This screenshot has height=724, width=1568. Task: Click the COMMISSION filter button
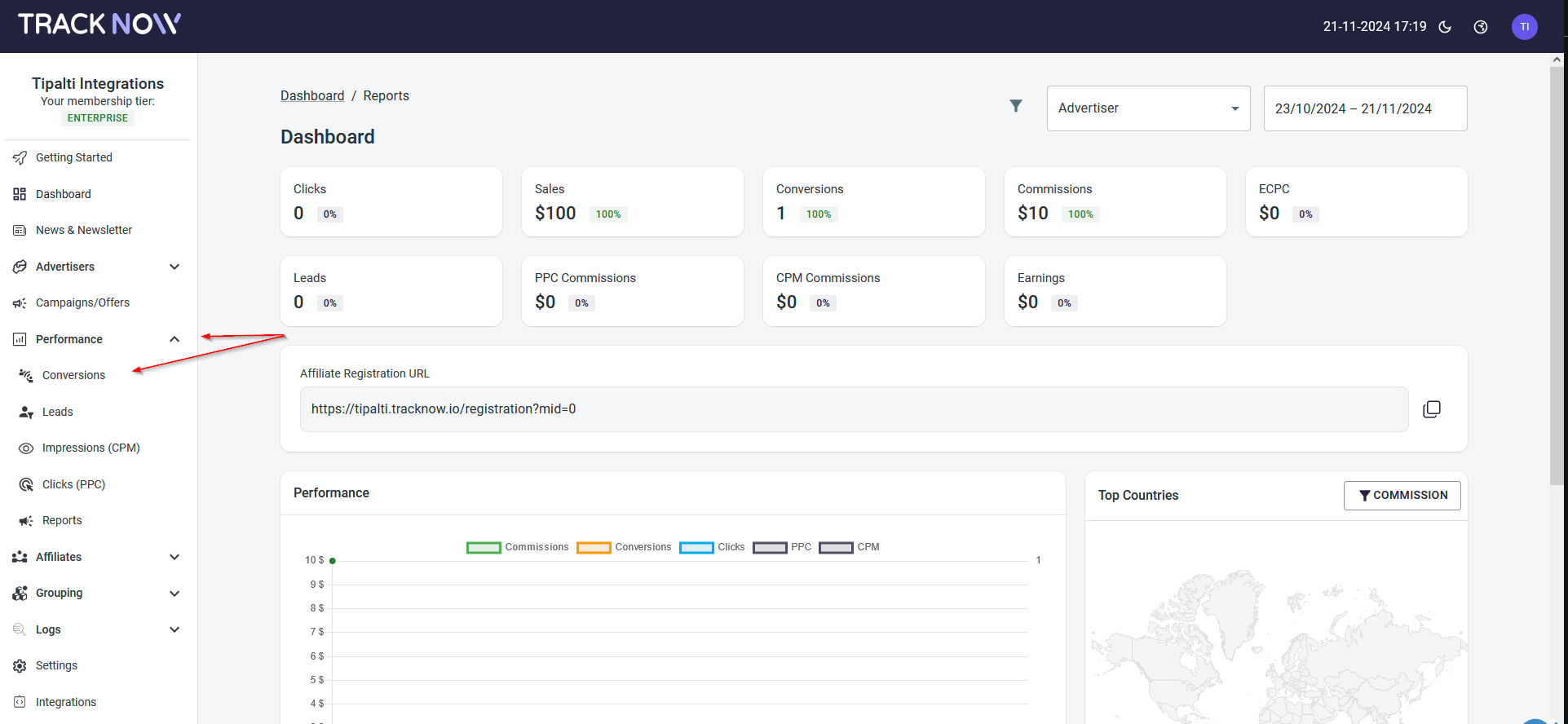click(x=1402, y=496)
